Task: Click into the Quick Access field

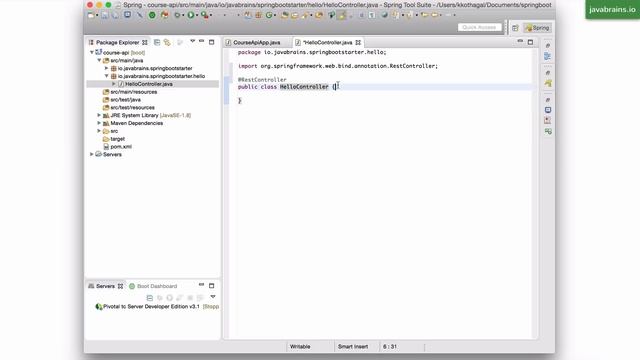Action: (x=479, y=27)
